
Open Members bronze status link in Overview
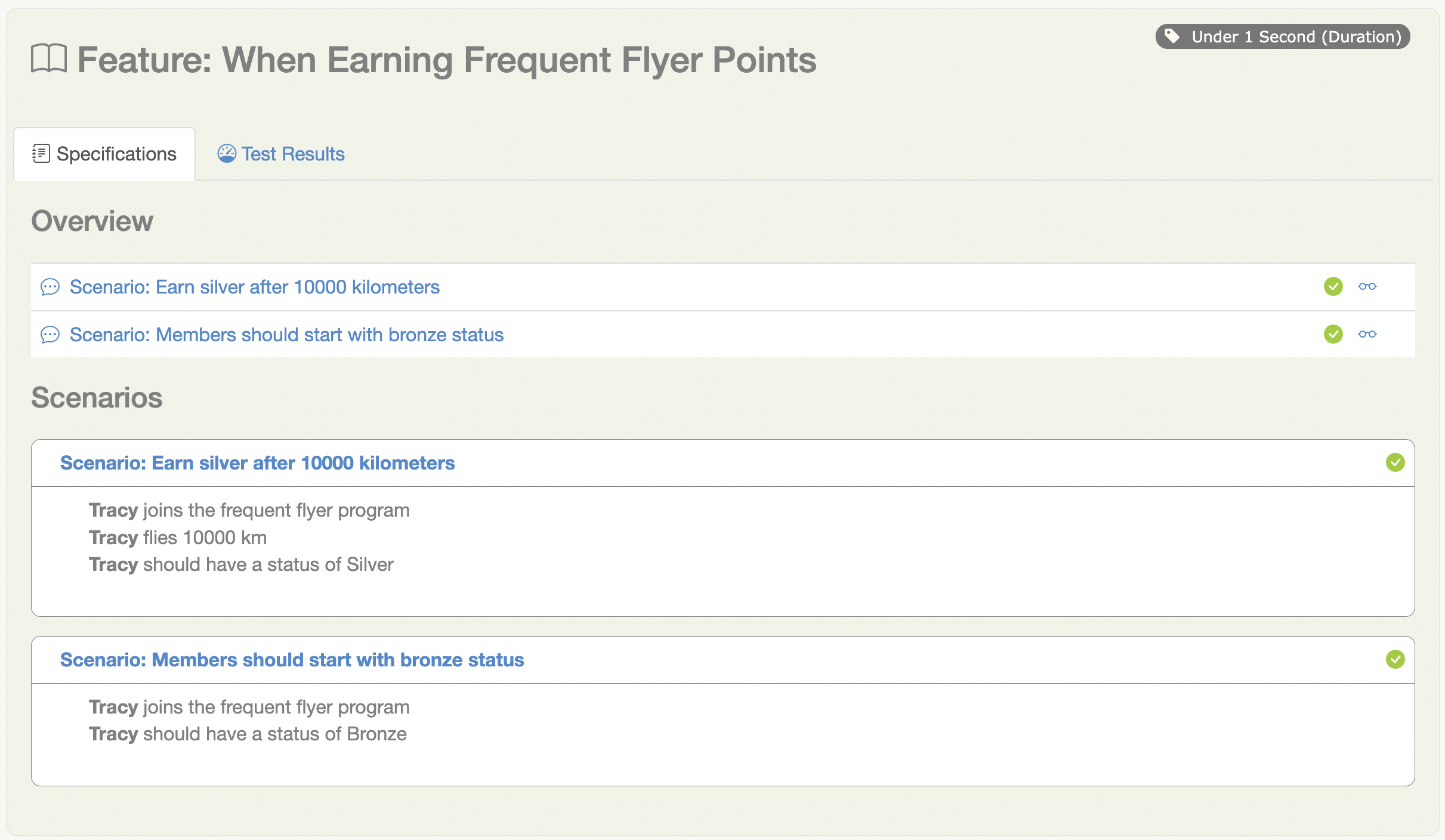pos(286,335)
